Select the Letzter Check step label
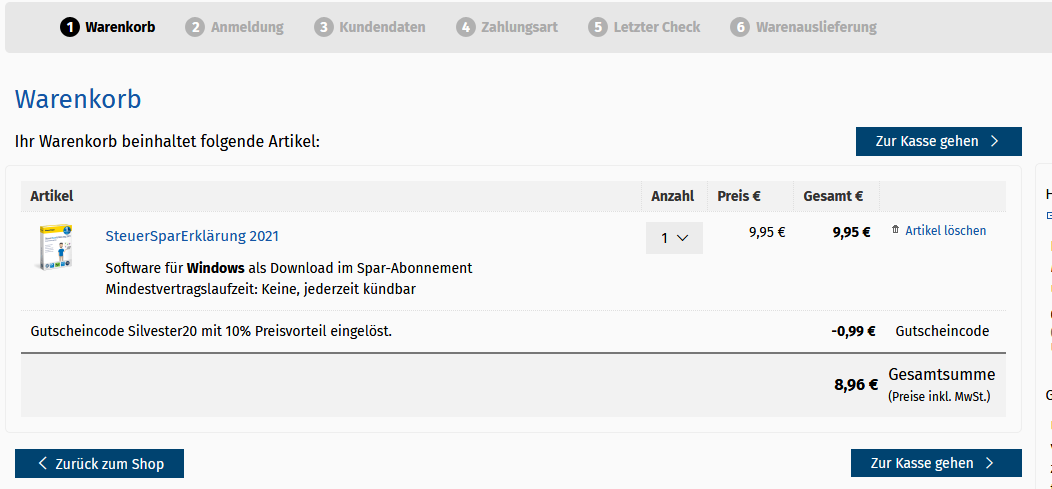Image resolution: width=1052 pixels, height=489 pixels. 657,28
